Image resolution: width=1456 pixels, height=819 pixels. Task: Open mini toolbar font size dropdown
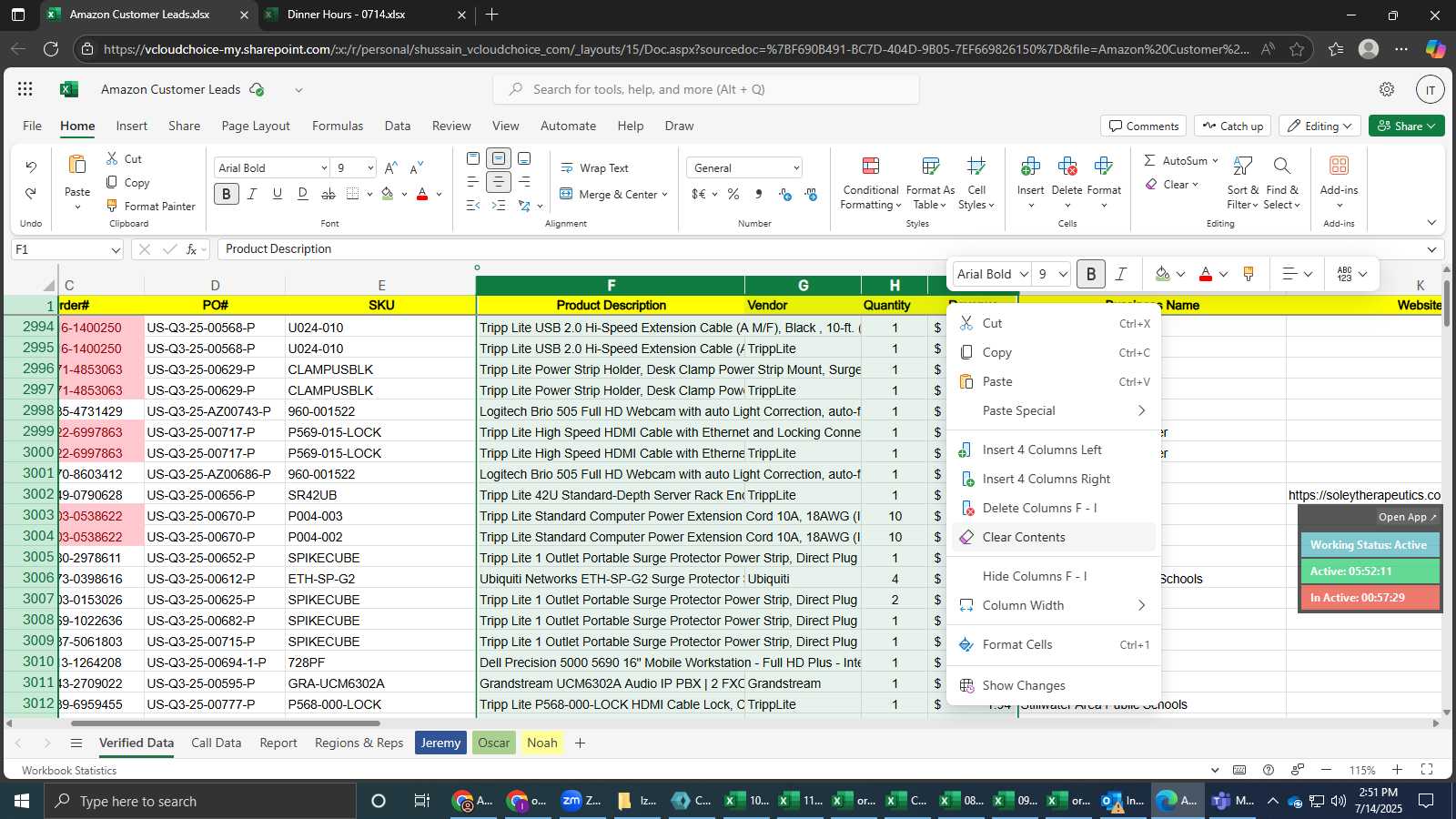[1063, 274]
